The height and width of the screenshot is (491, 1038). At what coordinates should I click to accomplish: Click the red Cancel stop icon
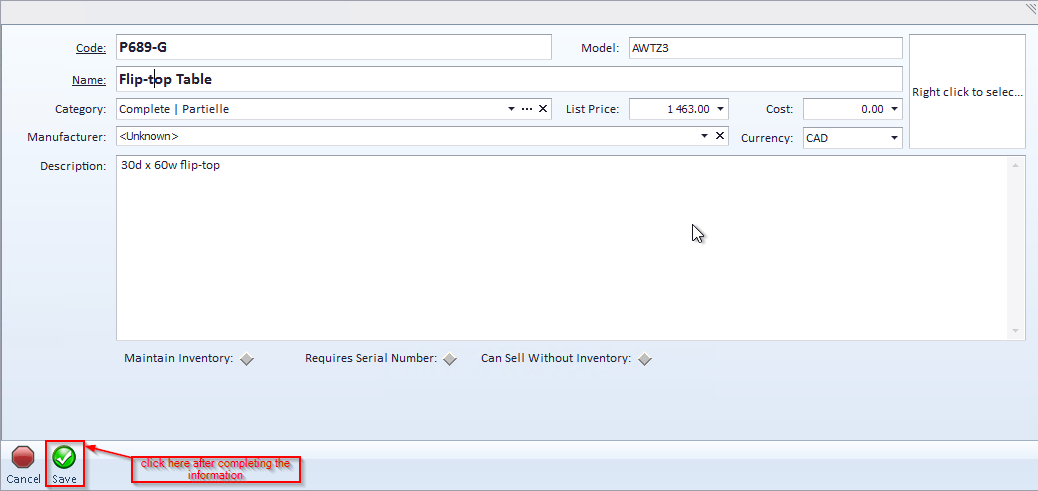23,458
